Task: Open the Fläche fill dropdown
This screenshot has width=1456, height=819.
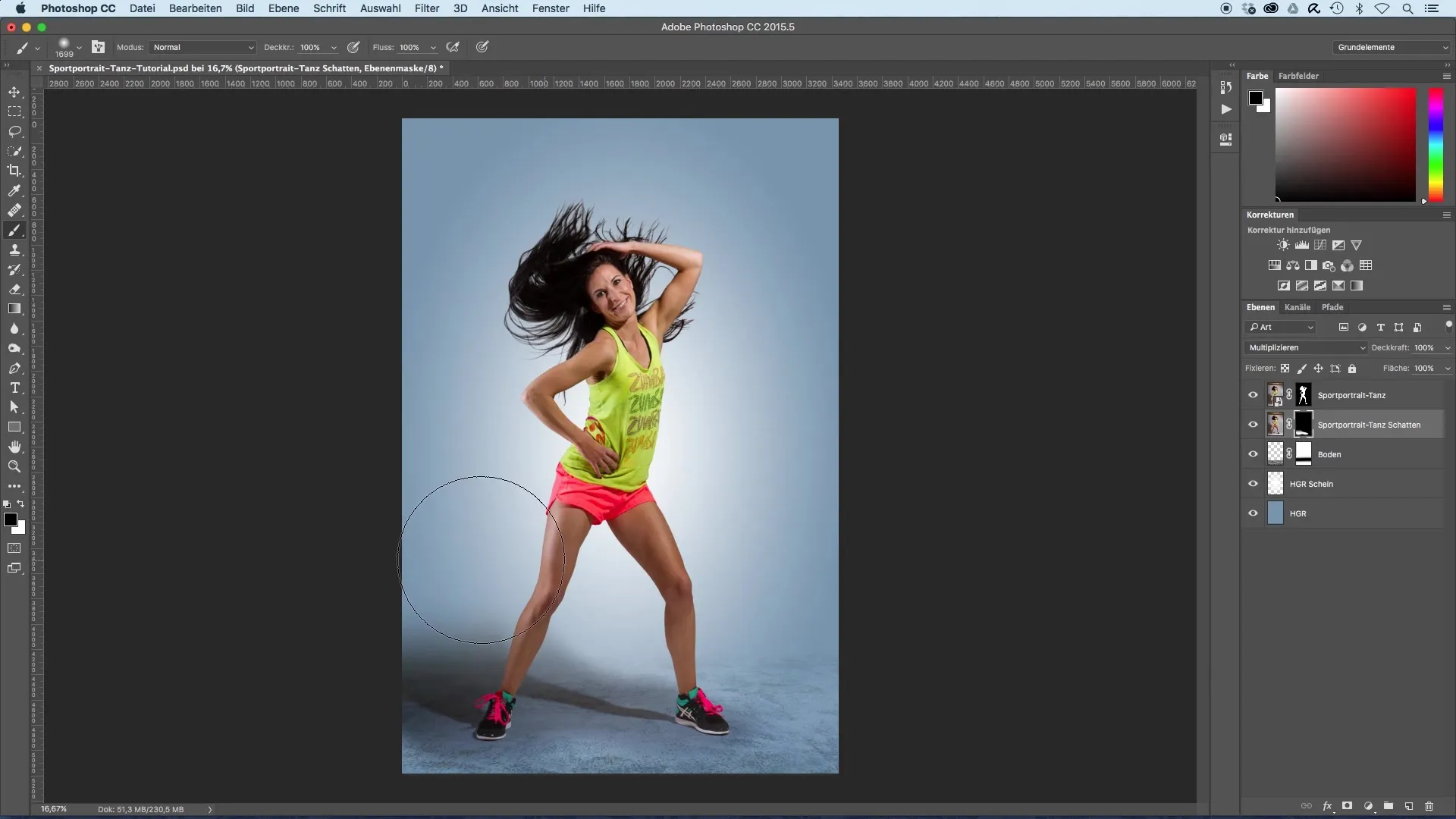Action: click(x=1448, y=369)
